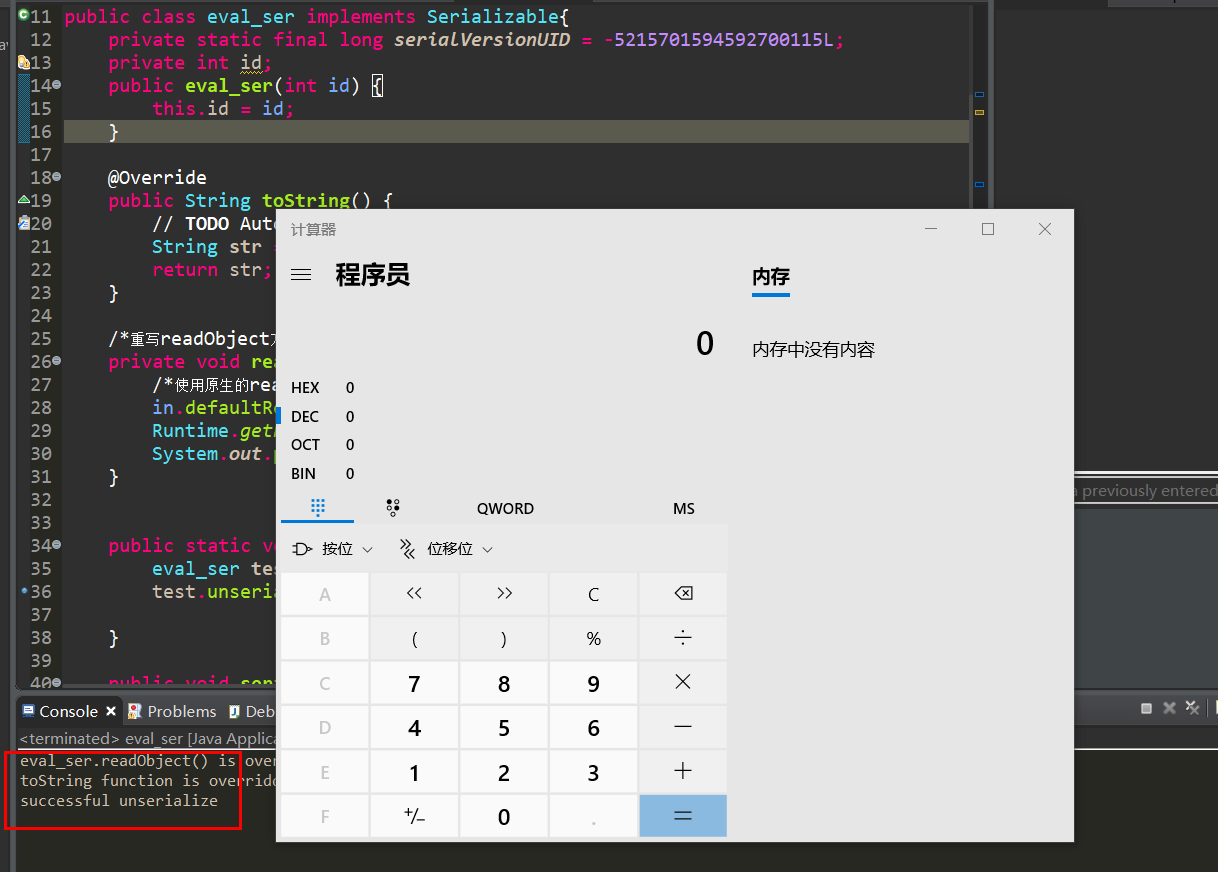Toggle the QWORD word size
This screenshot has height=872, width=1218.
point(505,508)
